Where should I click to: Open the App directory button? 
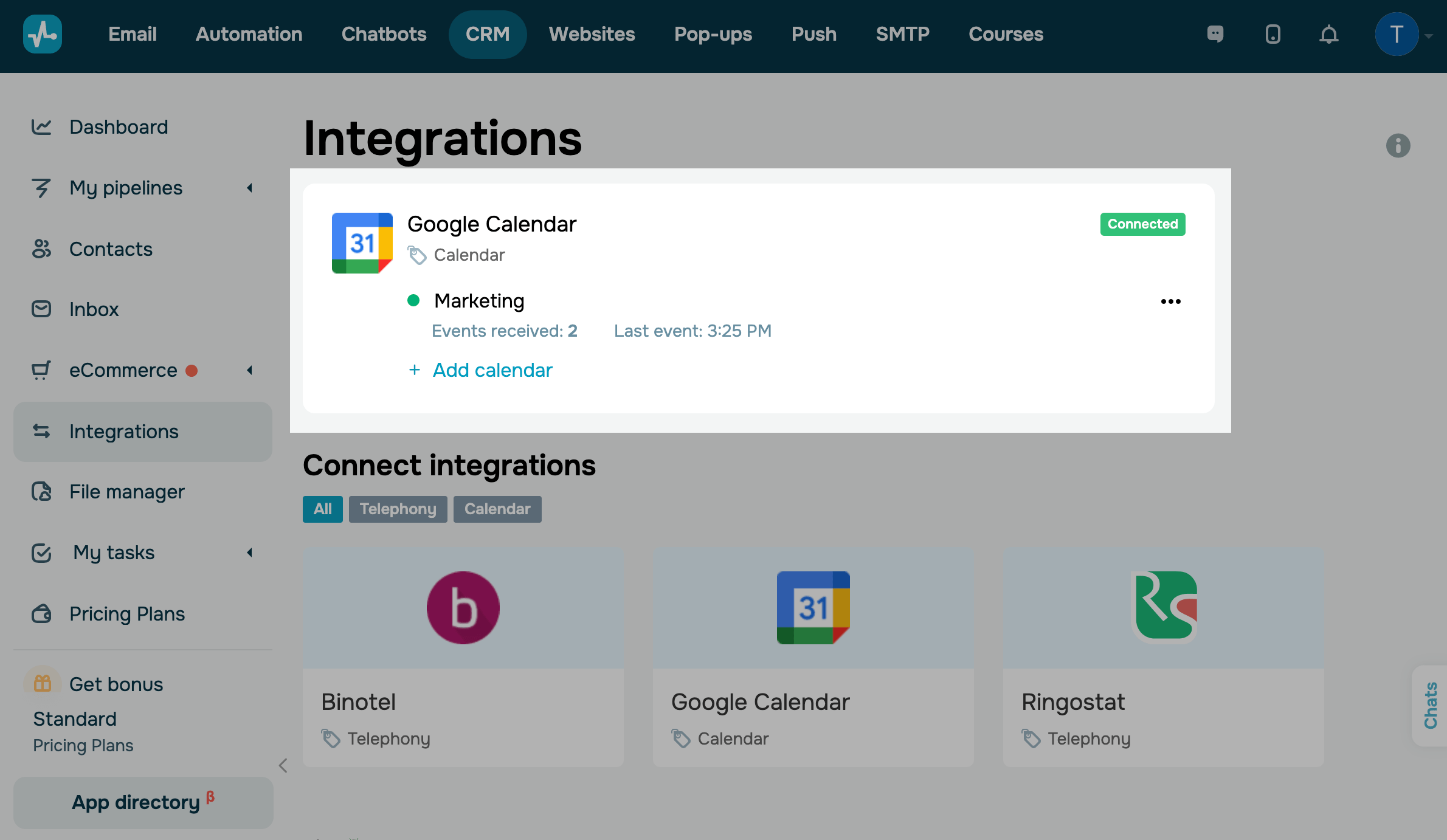143,802
